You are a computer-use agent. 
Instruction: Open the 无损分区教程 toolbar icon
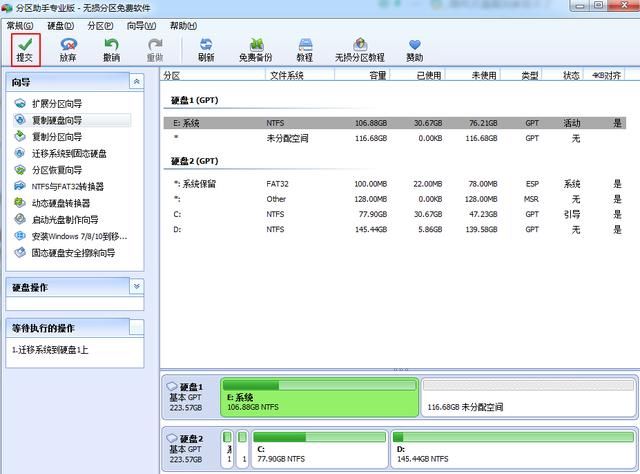pyautogui.click(x=359, y=49)
